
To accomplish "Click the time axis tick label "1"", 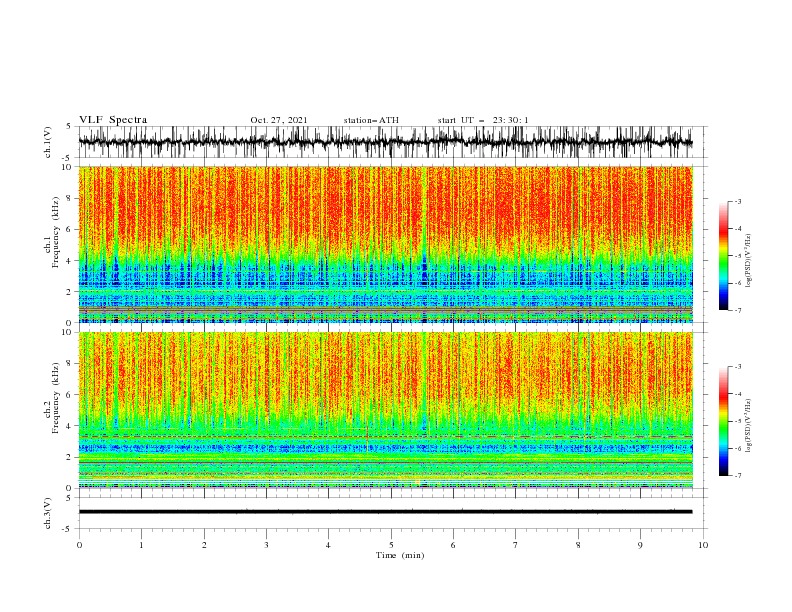I will 141,545.
